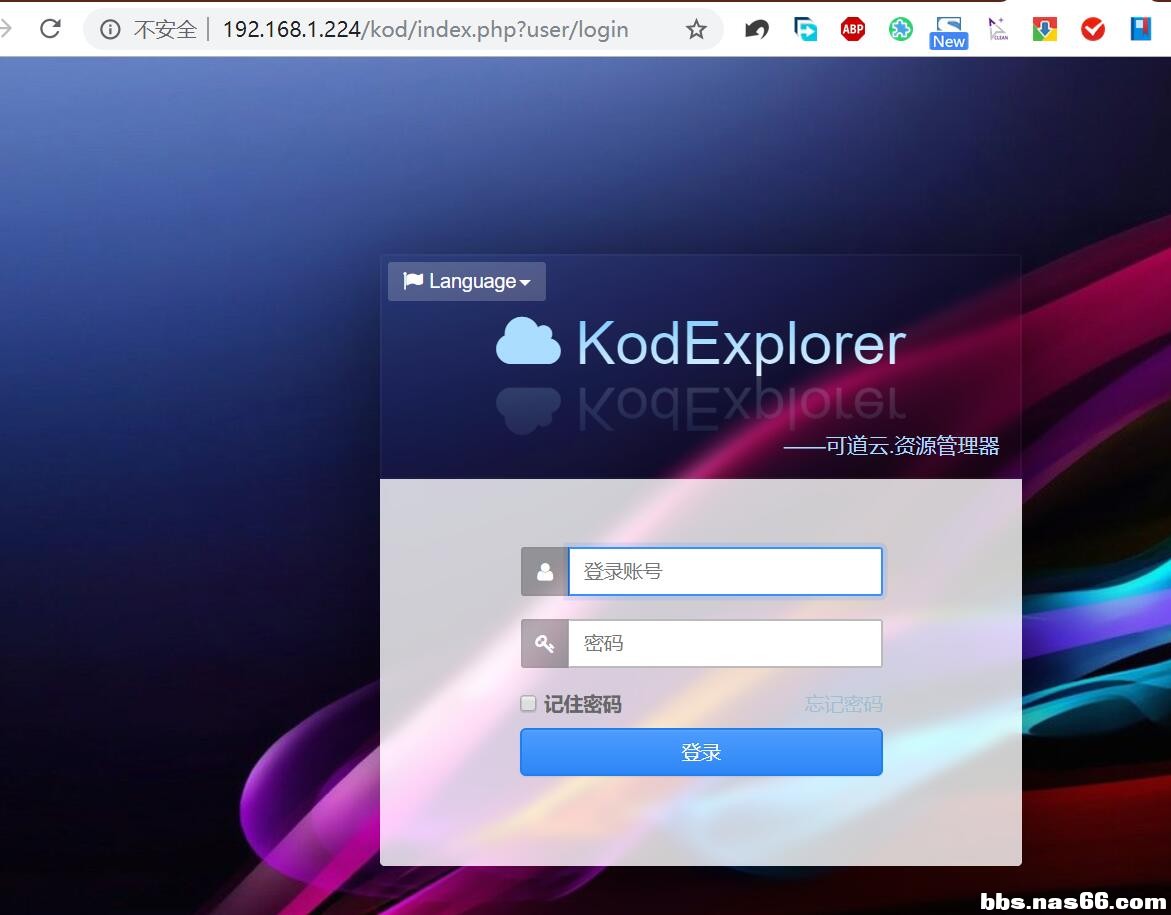Click the user icon beside account field
Image resolution: width=1171 pixels, height=915 pixels.
(x=544, y=571)
